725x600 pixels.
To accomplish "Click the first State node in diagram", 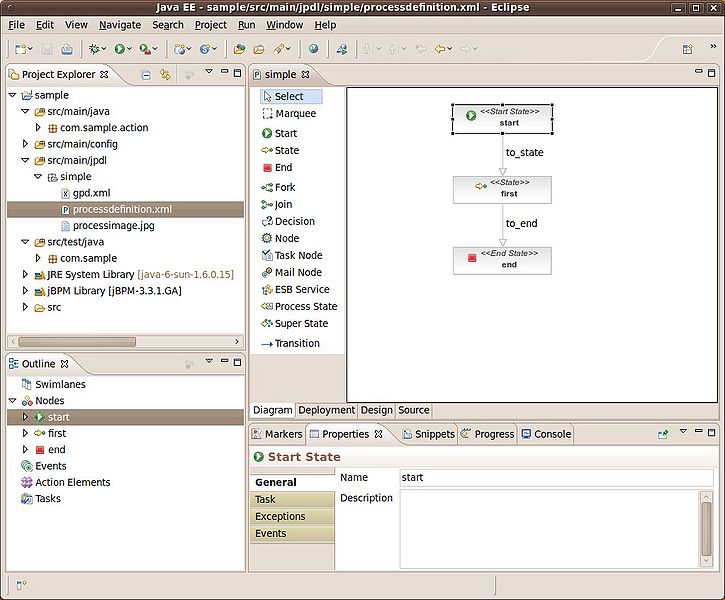I will [502, 190].
